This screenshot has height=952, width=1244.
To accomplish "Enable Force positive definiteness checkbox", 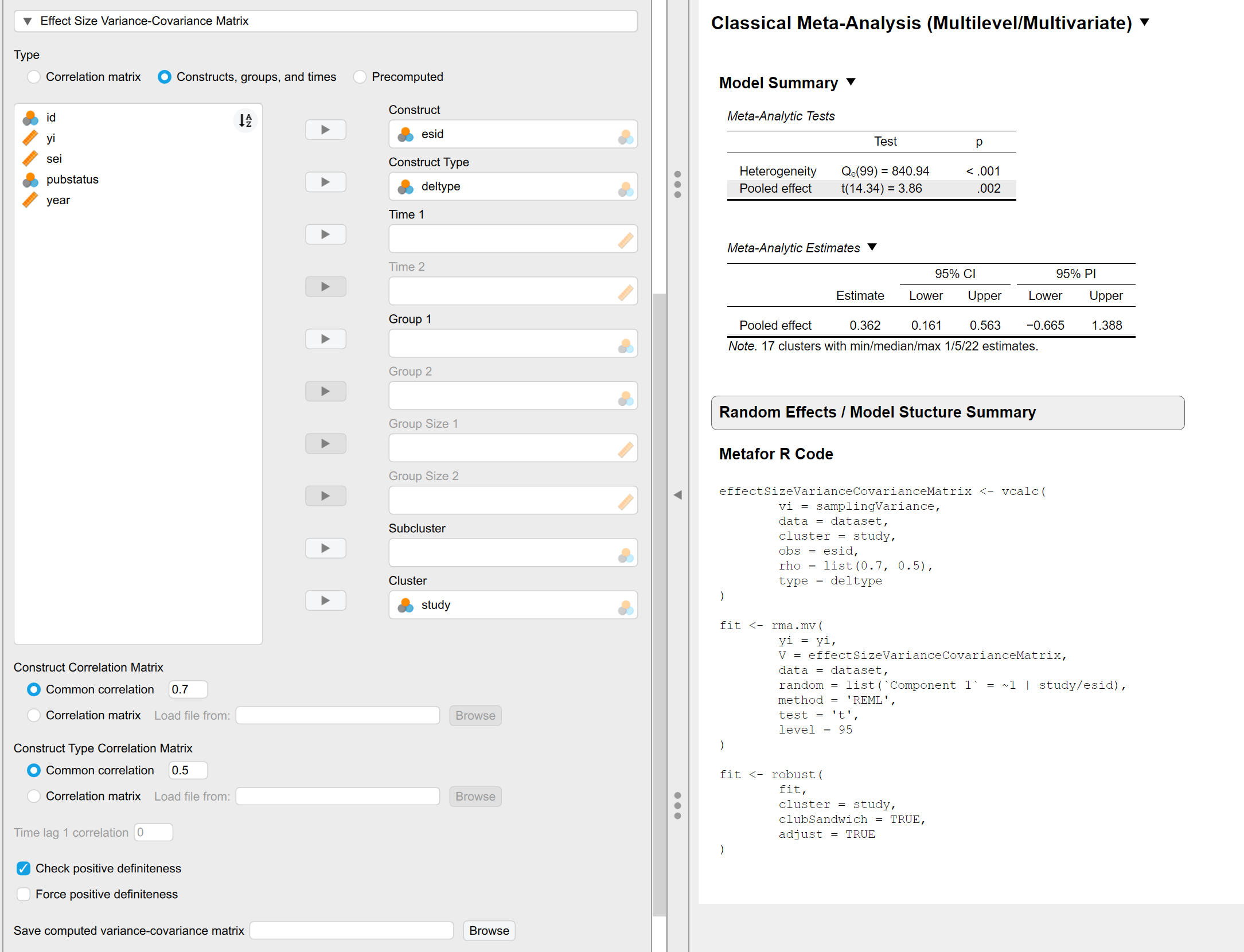I will tap(24, 894).
